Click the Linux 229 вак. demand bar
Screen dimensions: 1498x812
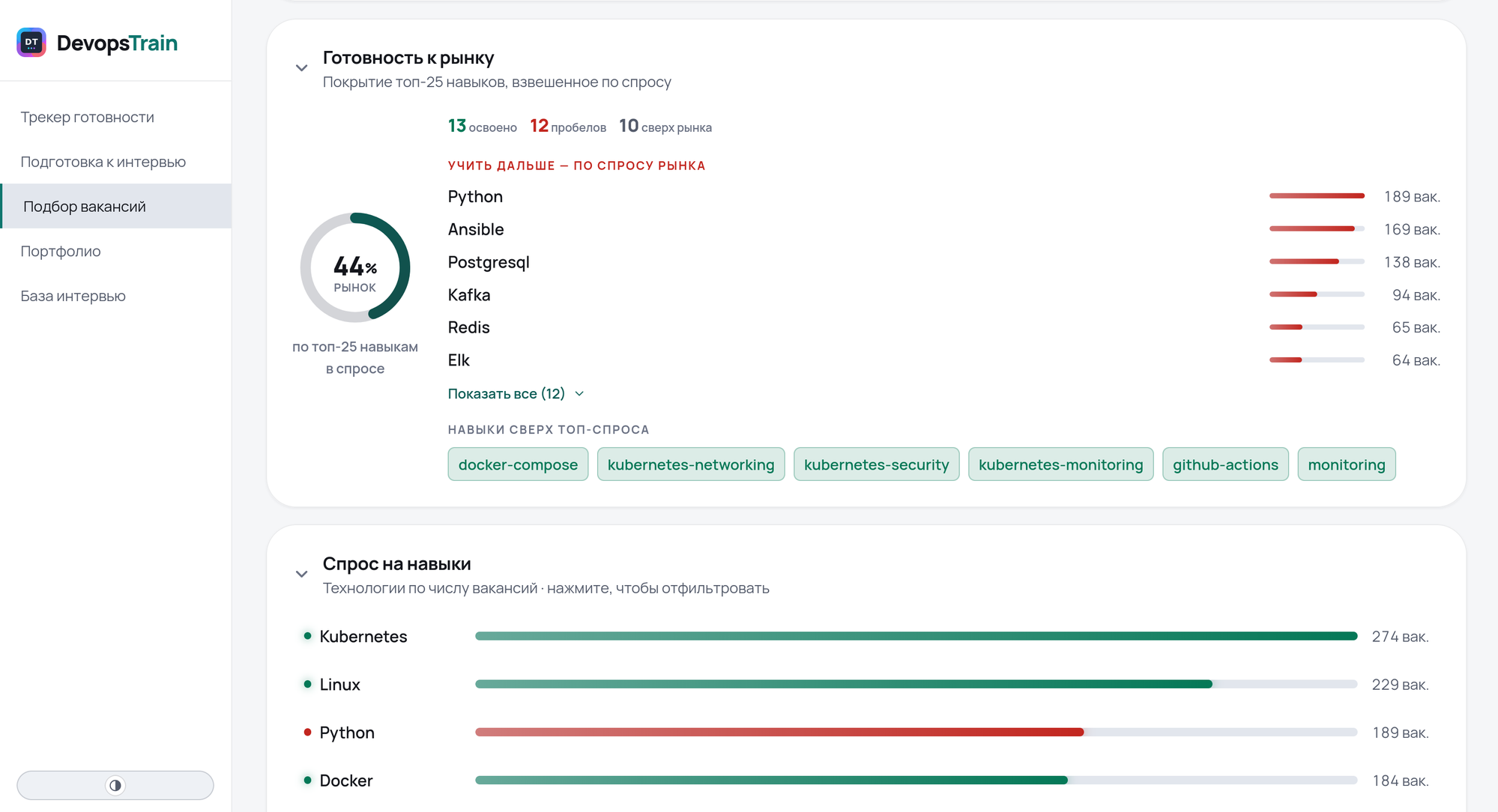coord(916,684)
